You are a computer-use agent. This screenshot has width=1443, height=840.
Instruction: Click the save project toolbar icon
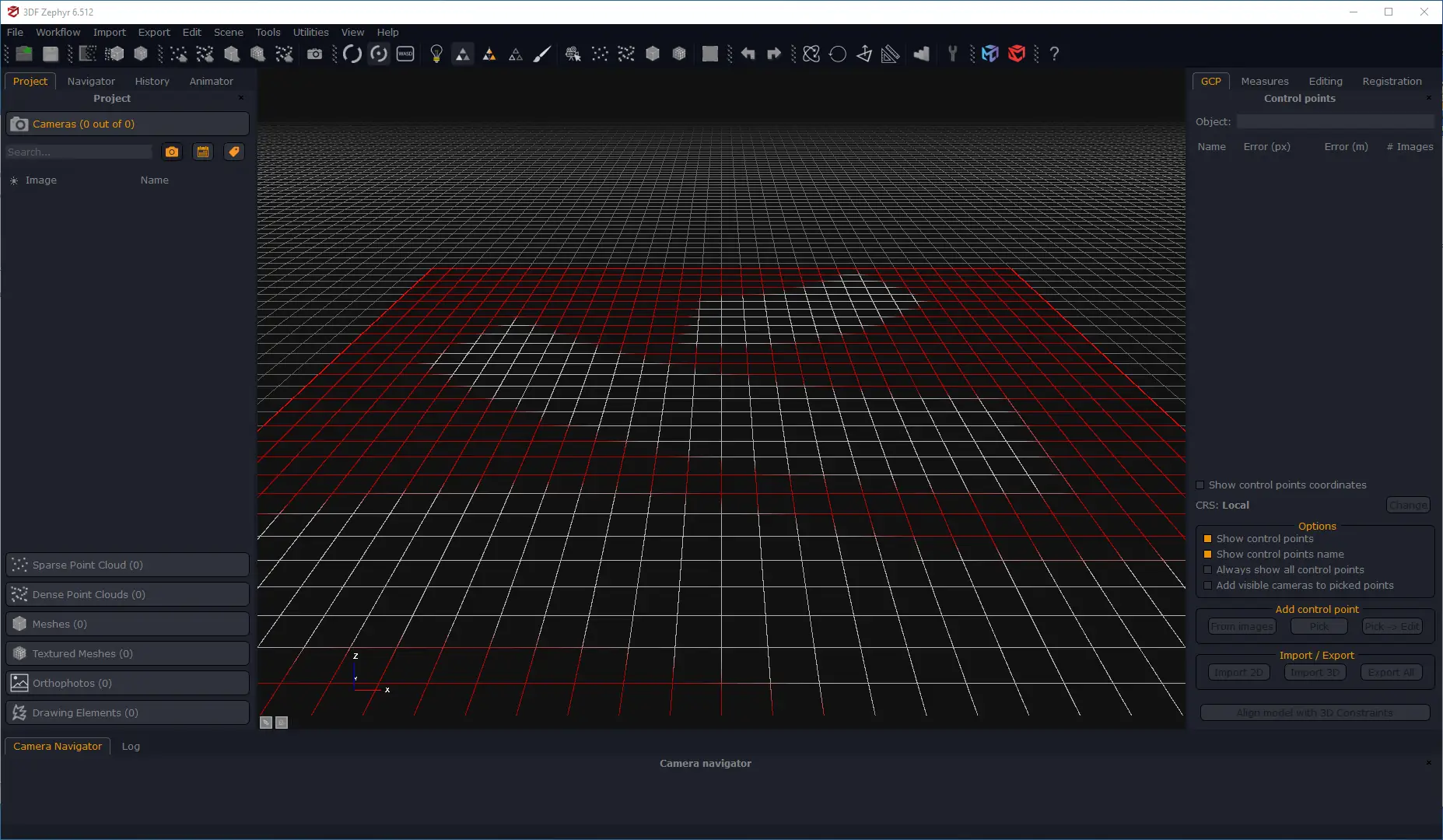[x=51, y=54]
